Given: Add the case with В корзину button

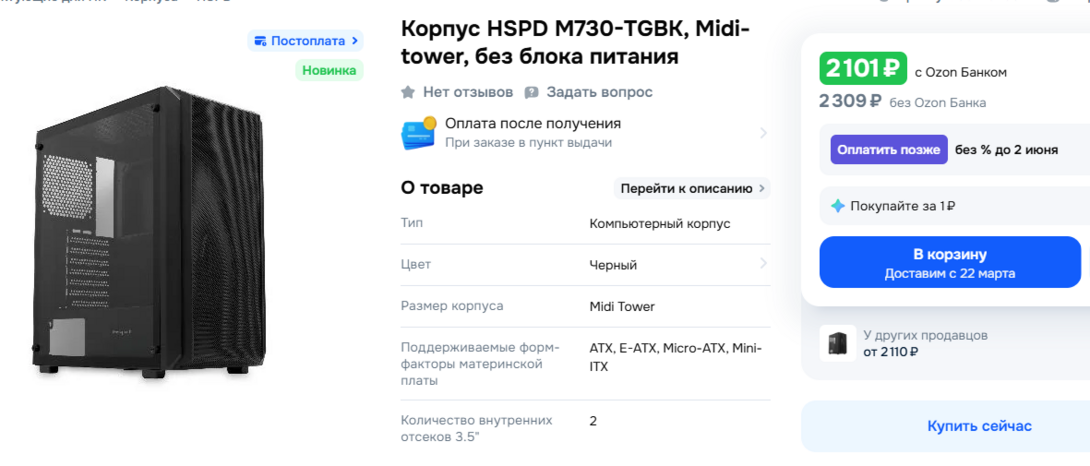Looking at the screenshot, I should (949, 262).
